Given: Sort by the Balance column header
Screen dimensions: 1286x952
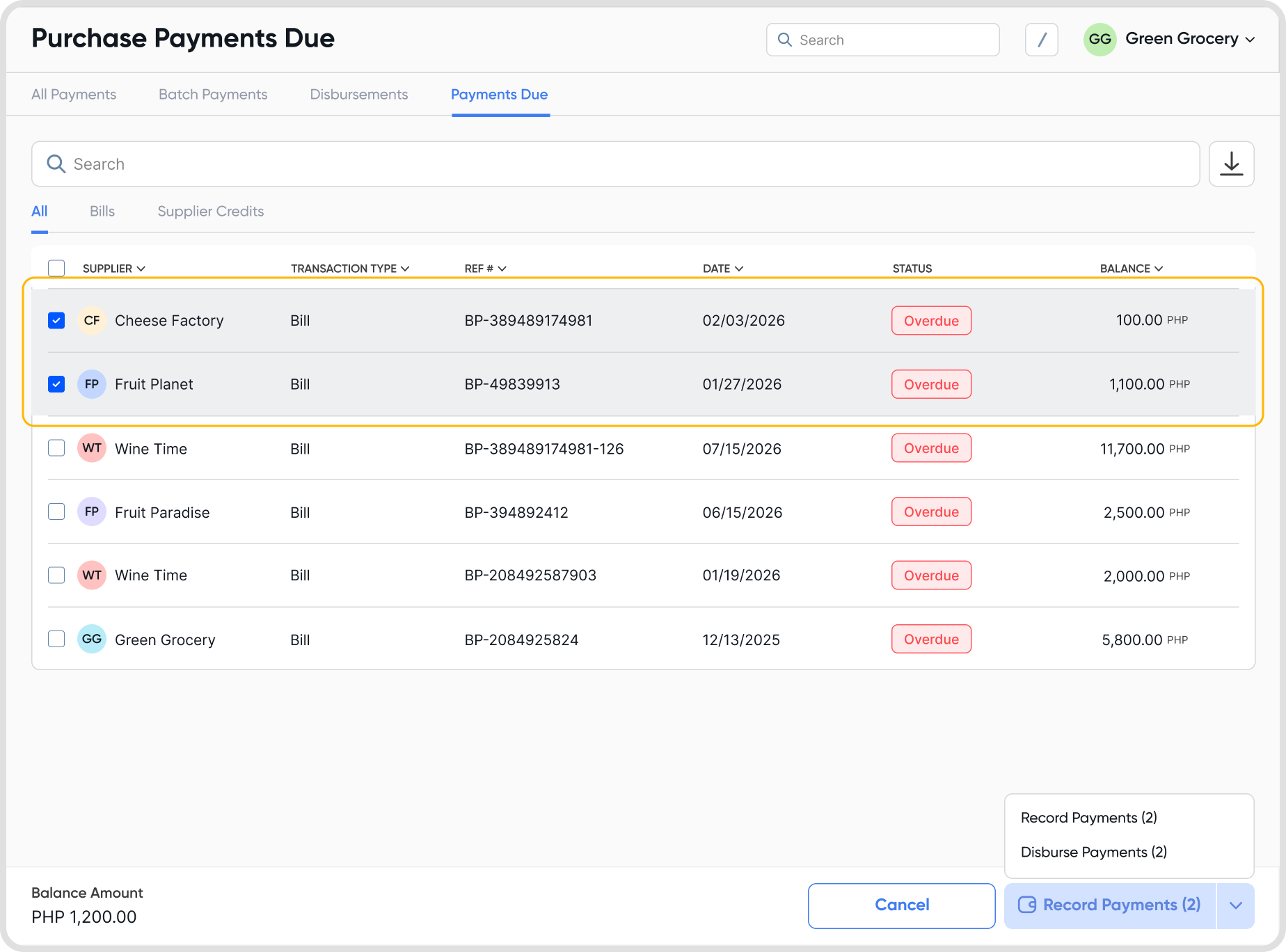Looking at the screenshot, I should (1131, 269).
